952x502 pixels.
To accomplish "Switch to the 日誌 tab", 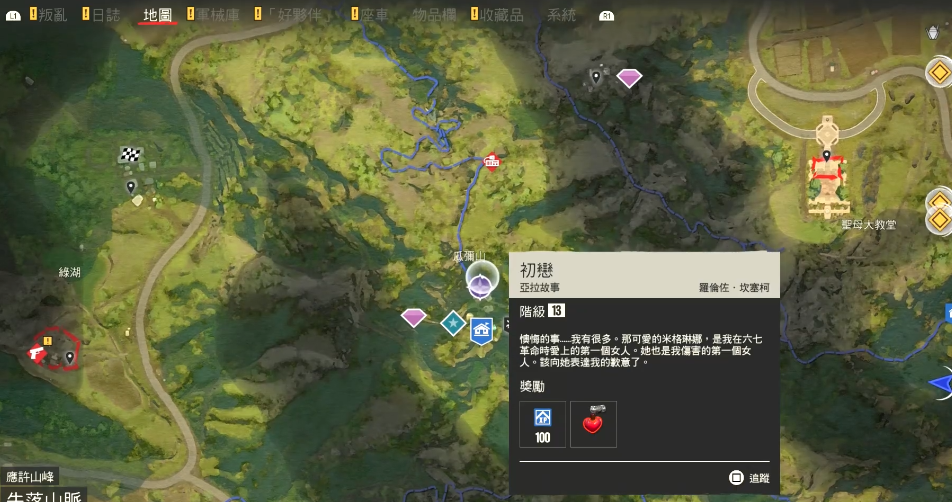I will (x=101, y=15).
